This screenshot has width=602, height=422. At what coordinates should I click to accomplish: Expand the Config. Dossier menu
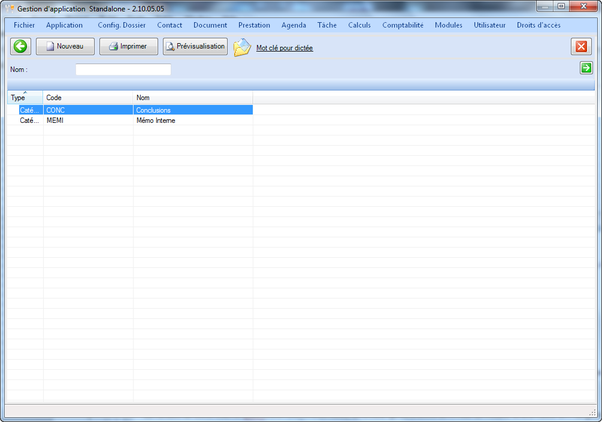click(121, 24)
